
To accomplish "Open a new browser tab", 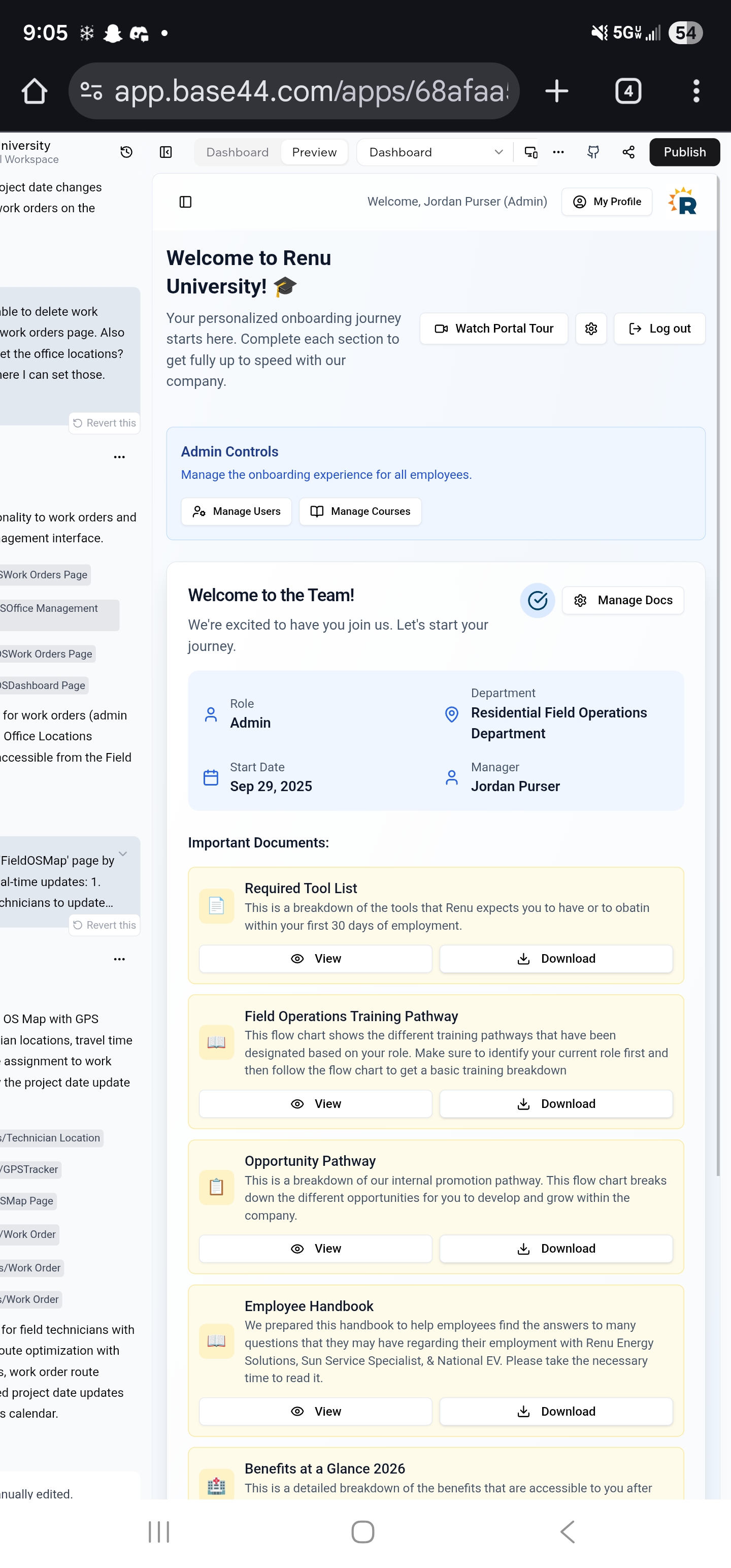I will coord(556,91).
